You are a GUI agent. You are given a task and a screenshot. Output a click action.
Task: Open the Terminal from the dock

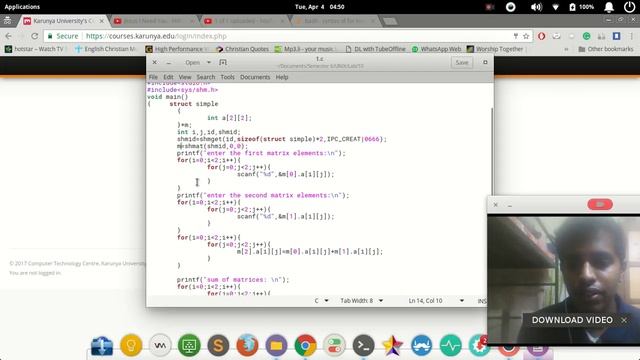point(363,346)
